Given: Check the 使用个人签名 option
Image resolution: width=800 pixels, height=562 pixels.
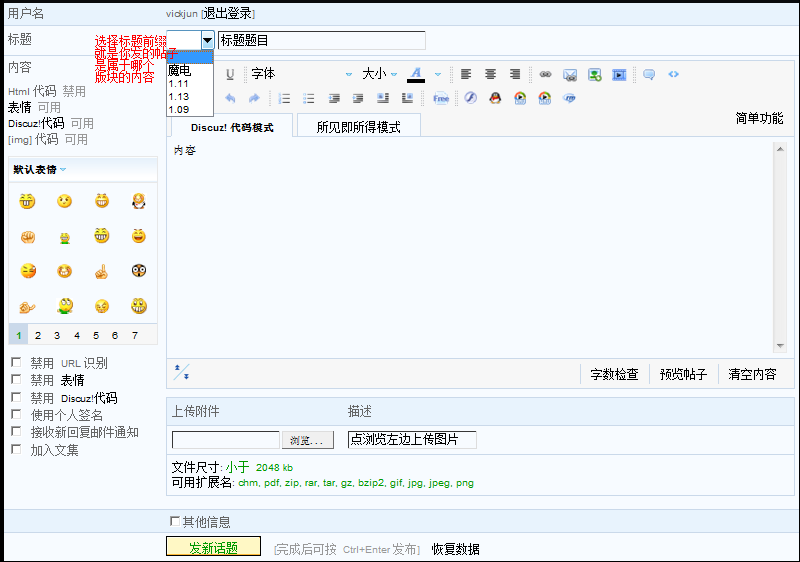Looking at the screenshot, I should click(x=16, y=415).
